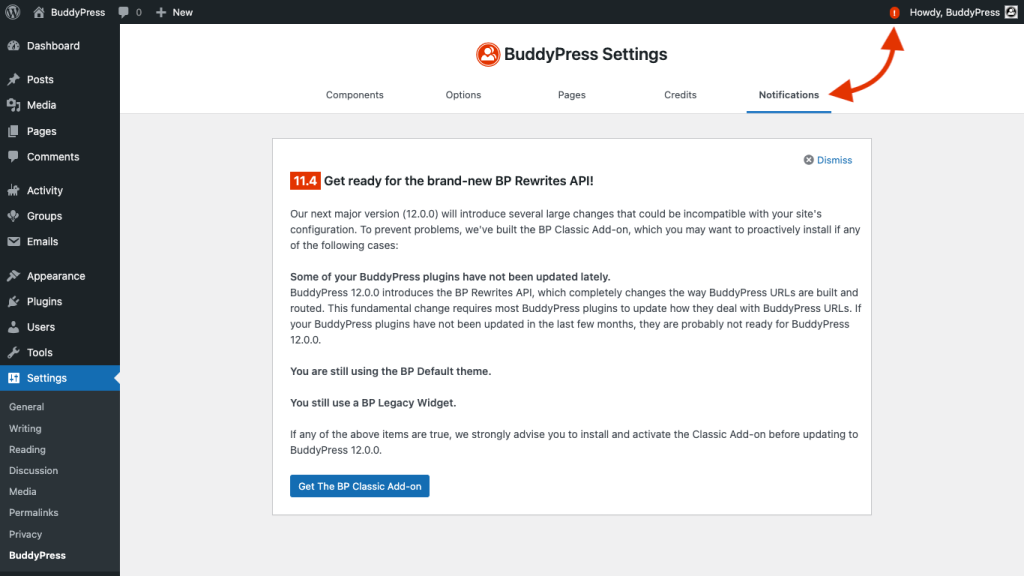Click Get The BP Classic Add-on button

click(360, 486)
